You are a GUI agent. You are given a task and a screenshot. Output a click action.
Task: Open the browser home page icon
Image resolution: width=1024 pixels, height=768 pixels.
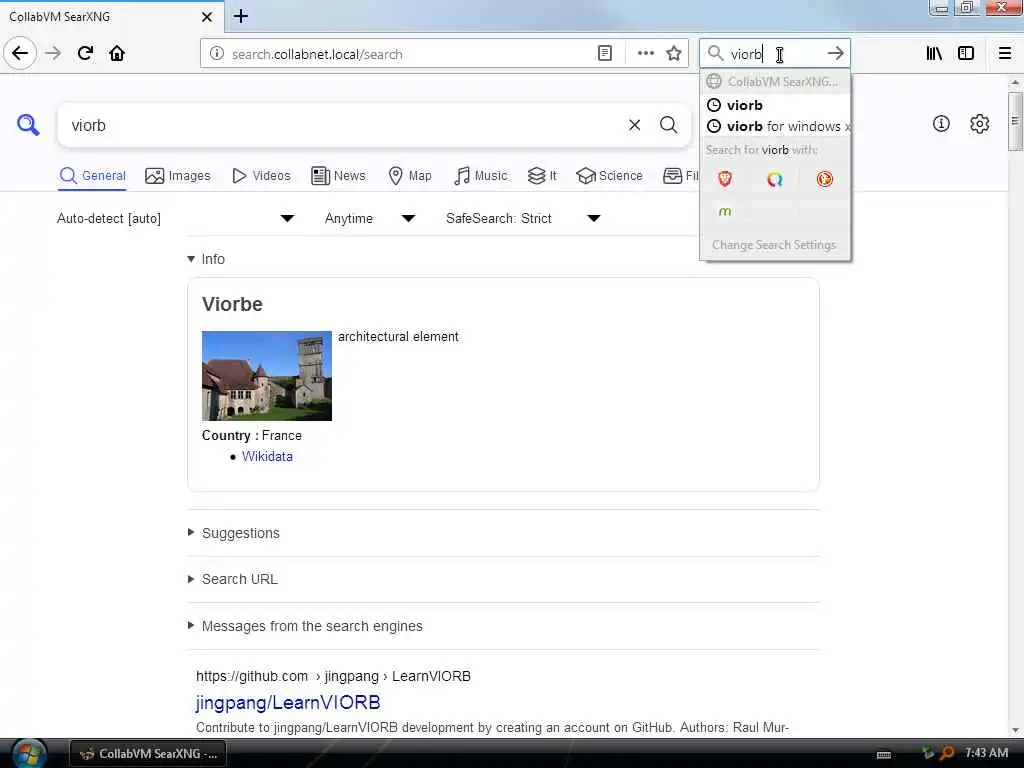(x=117, y=53)
